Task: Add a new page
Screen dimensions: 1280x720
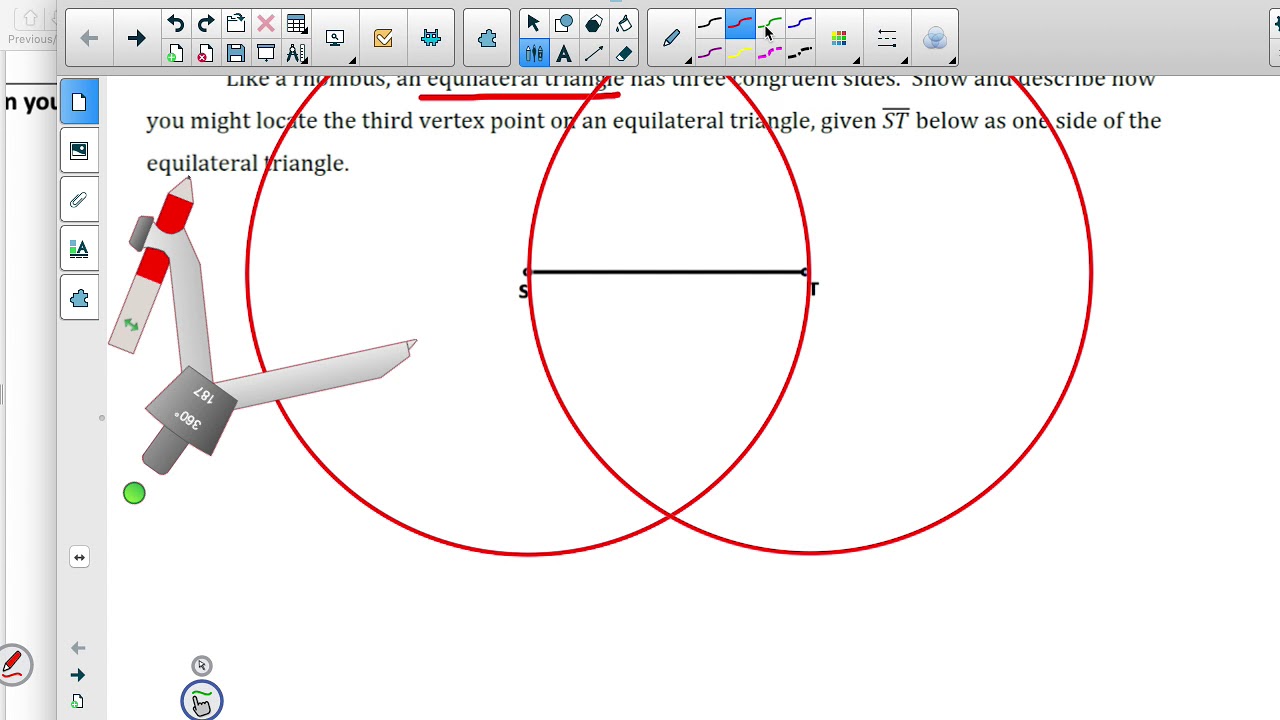Action: point(176,53)
